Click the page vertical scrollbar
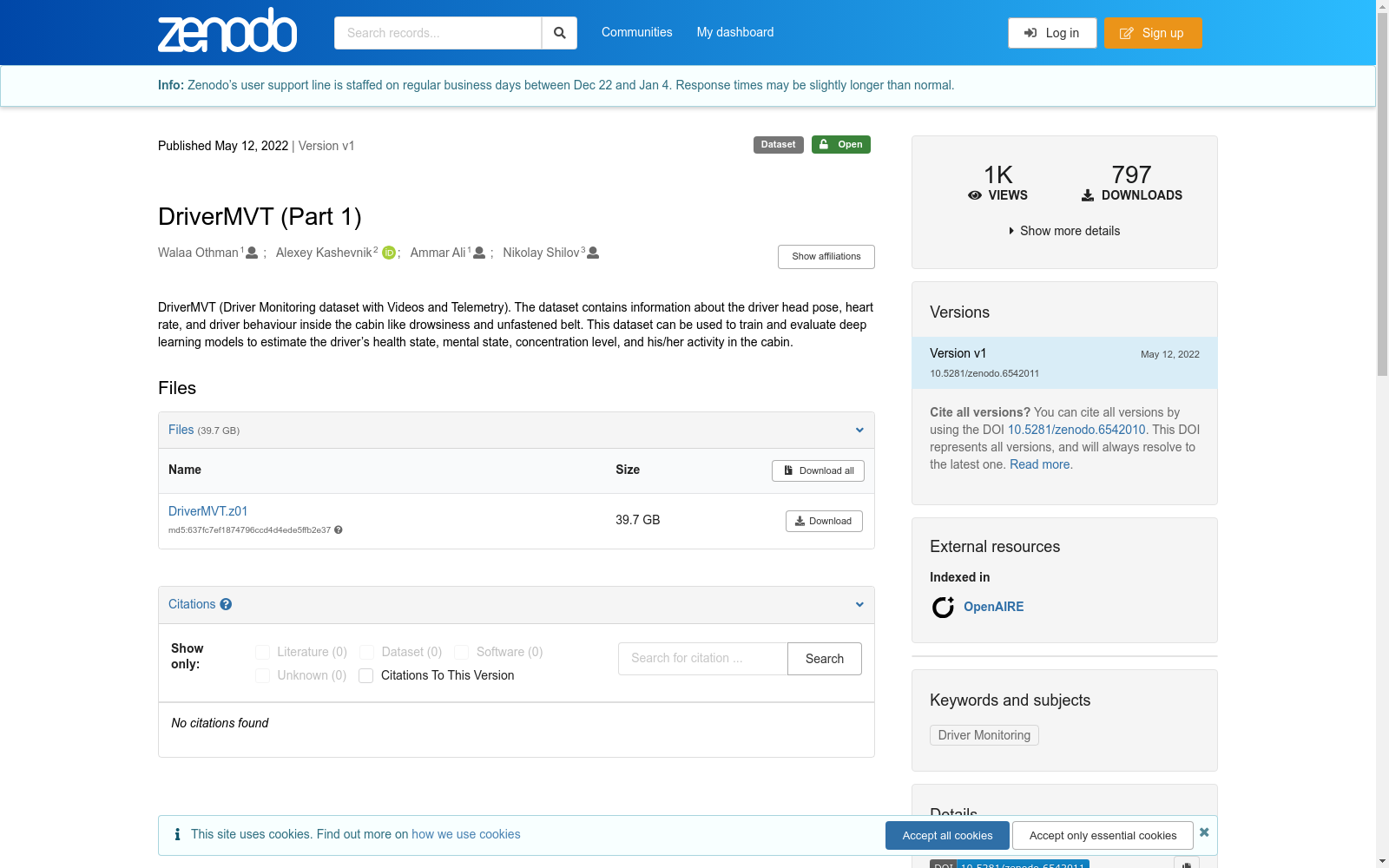The image size is (1389, 868). tap(1382, 195)
